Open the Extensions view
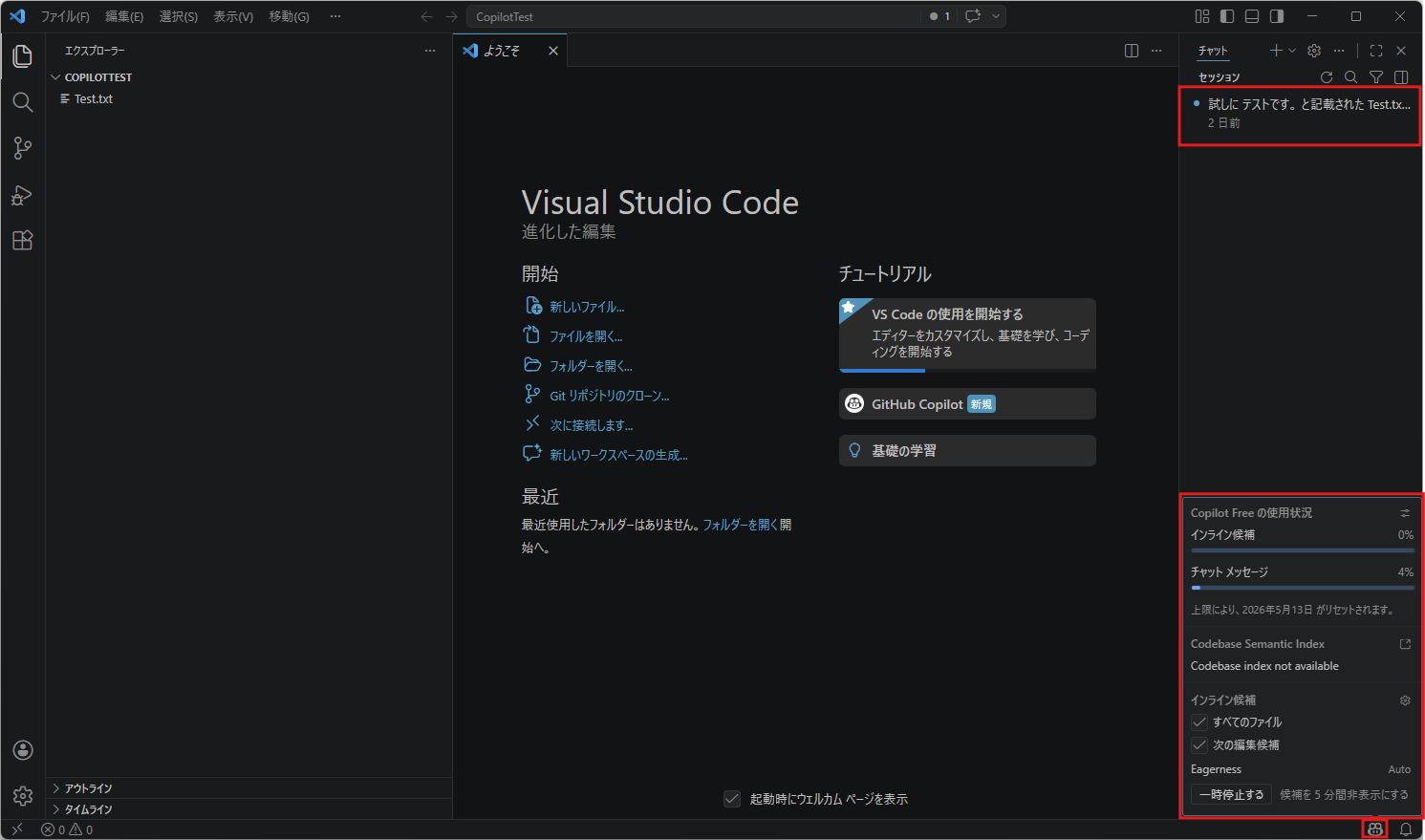The image size is (1425, 840). [x=23, y=241]
